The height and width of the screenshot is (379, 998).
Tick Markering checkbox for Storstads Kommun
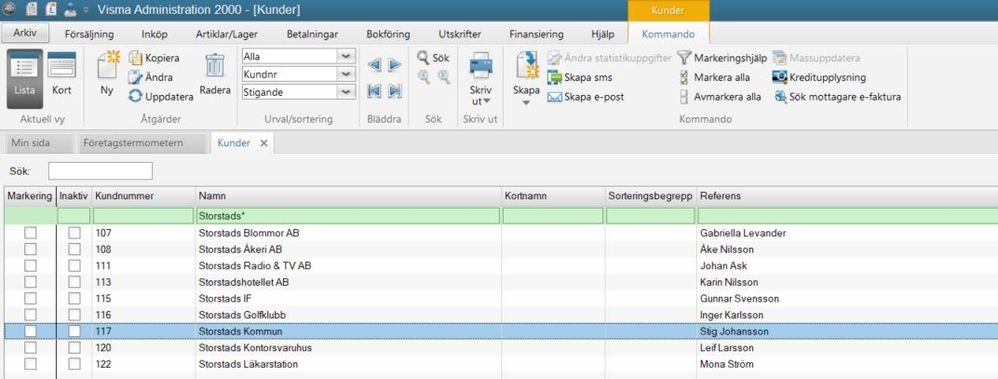[x=31, y=331]
